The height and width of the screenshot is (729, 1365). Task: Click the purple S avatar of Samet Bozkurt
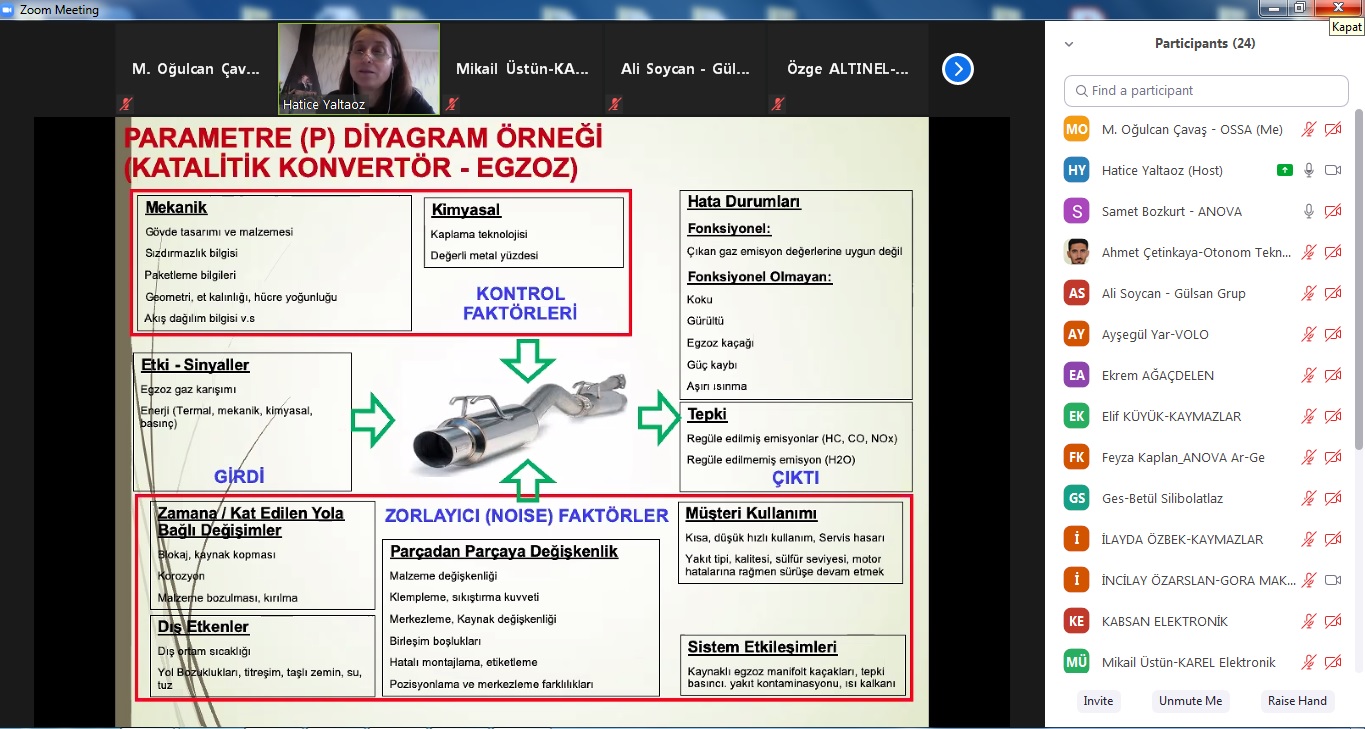point(1076,212)
